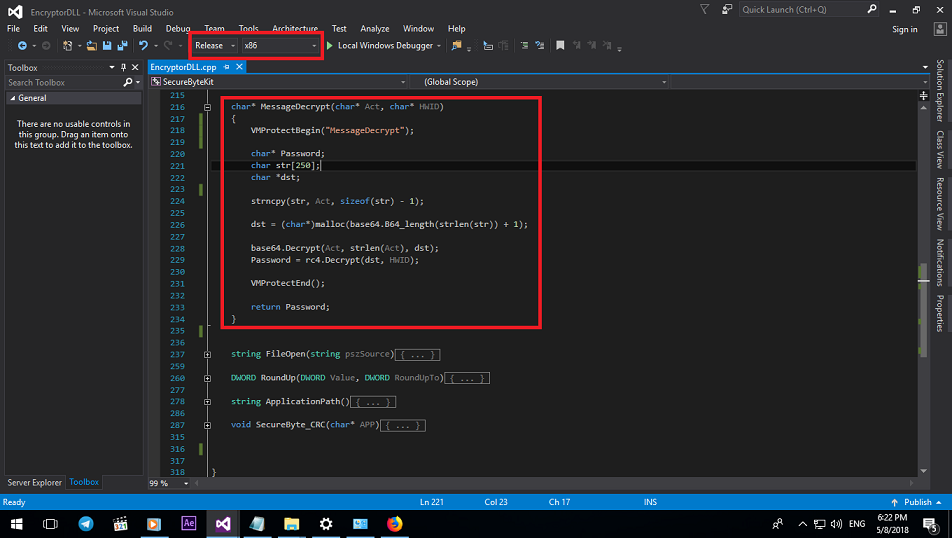The height and width of the screenshot is (538, 952).
Task: Click the Save file icon
Action: pos(107,46)
